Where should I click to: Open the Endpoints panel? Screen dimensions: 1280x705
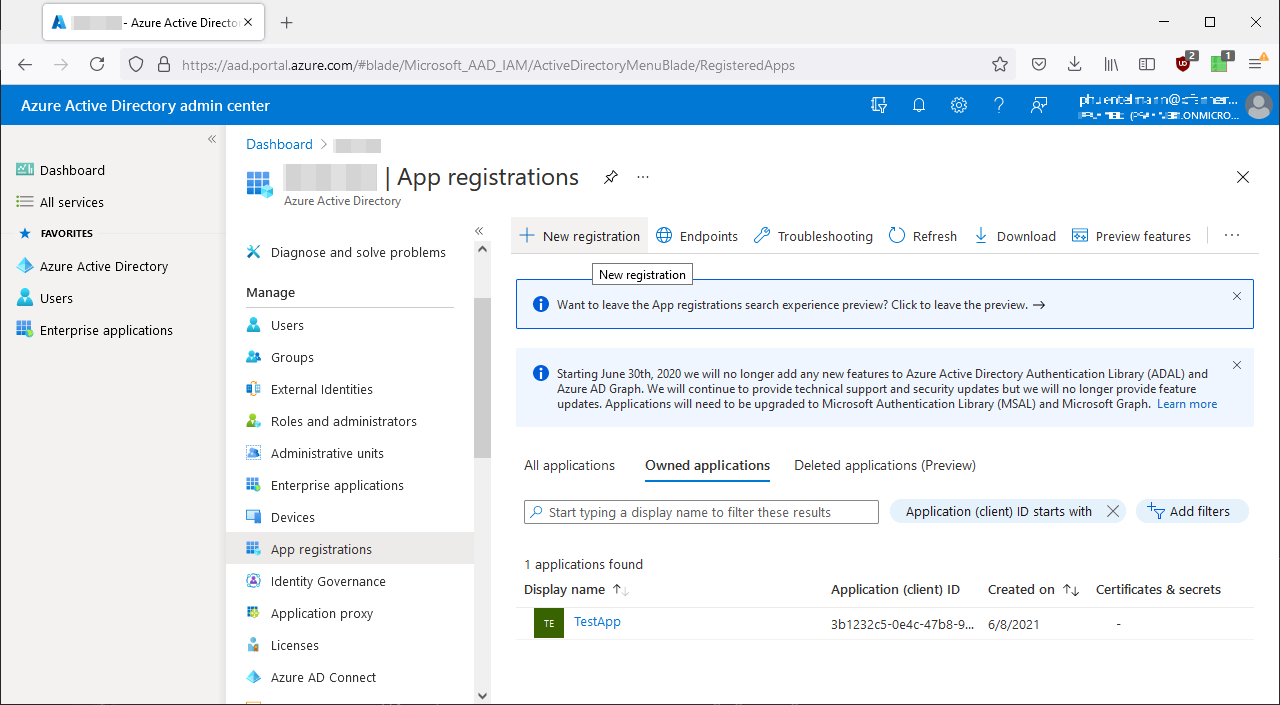[x=697, y=235]
